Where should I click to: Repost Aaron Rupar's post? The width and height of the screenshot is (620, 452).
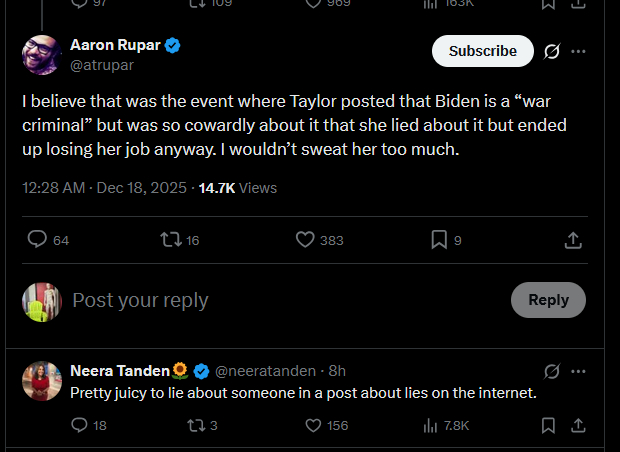pyautogui.click(x=169, y=240)
